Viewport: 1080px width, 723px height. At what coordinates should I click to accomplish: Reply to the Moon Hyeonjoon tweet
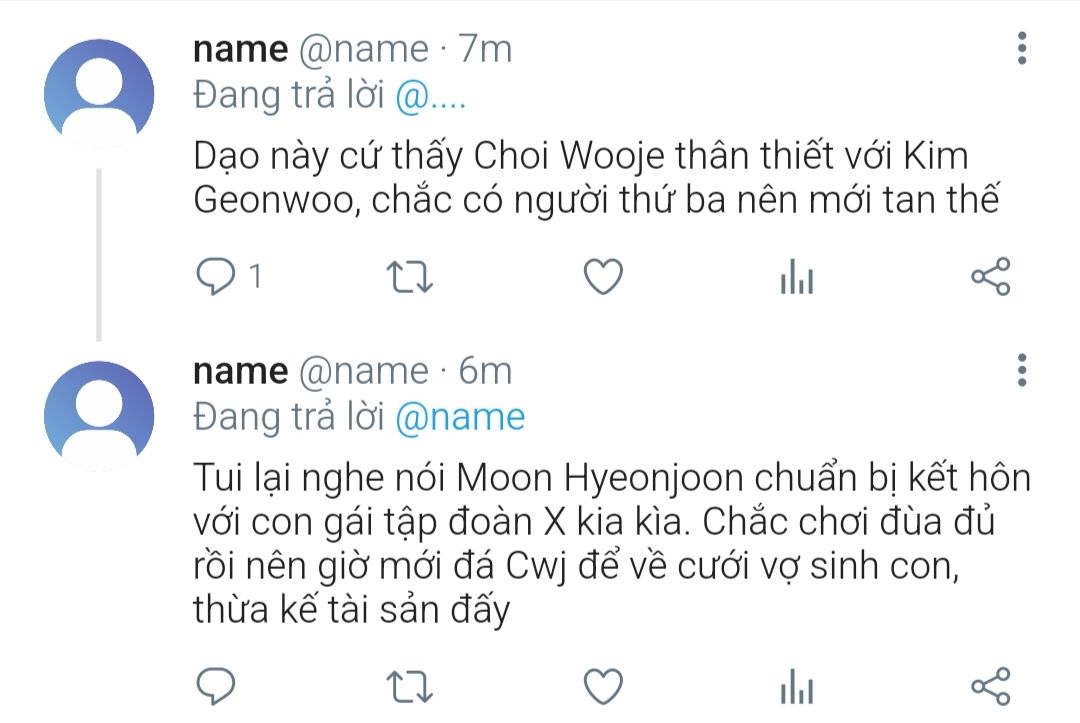tap(216, 686)
